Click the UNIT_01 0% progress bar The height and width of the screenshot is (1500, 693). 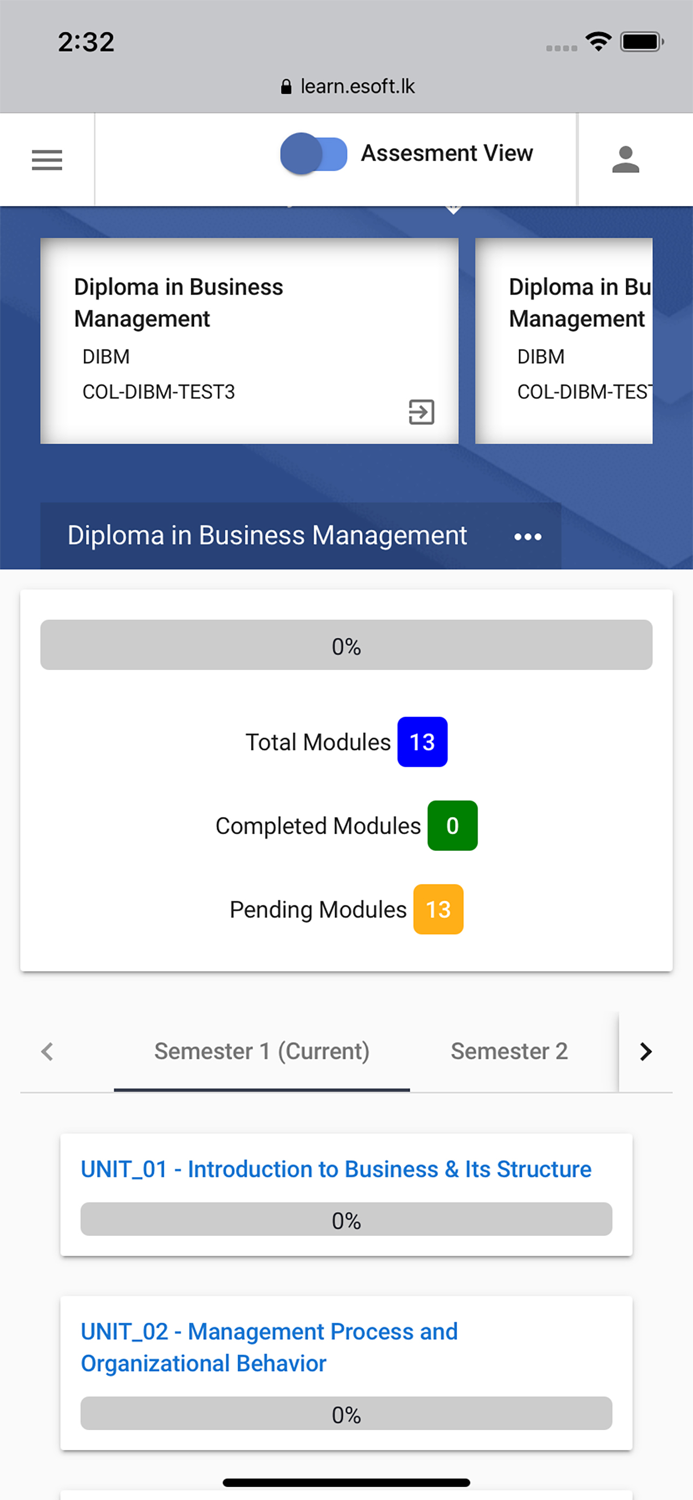point(346,1220)
